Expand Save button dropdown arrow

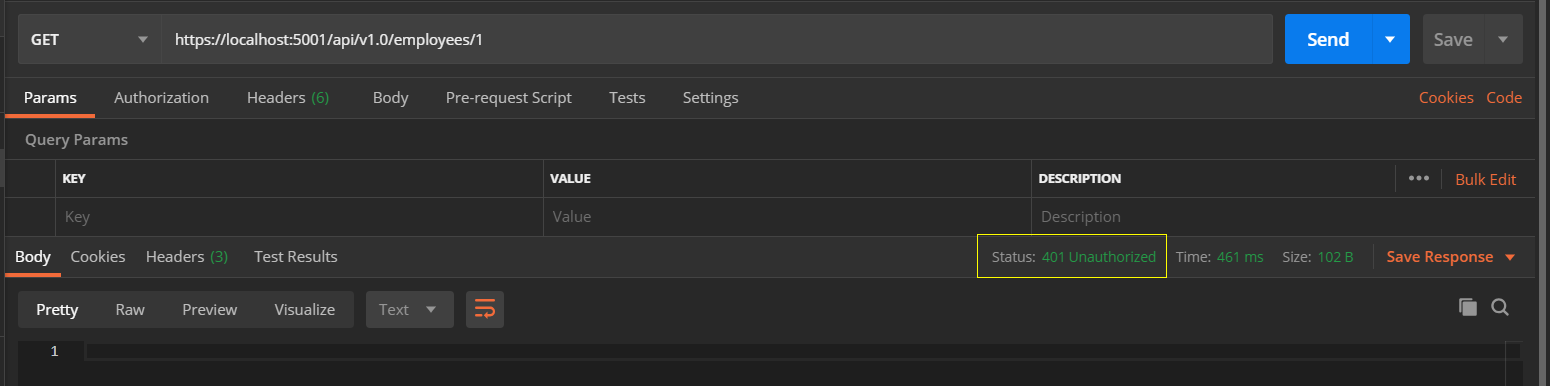point(1503,39)
